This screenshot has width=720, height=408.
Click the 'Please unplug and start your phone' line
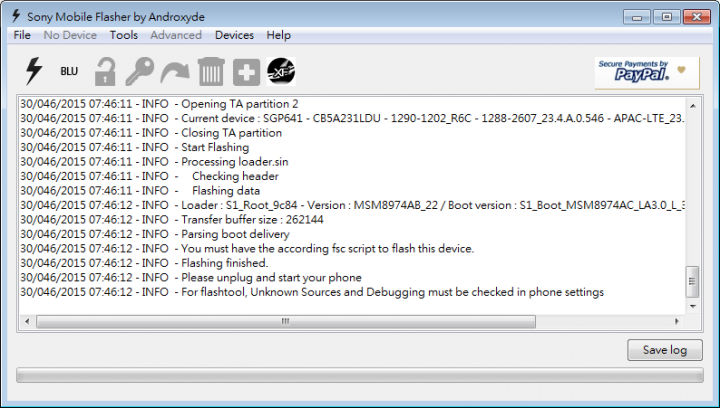(x=191, y=277)
